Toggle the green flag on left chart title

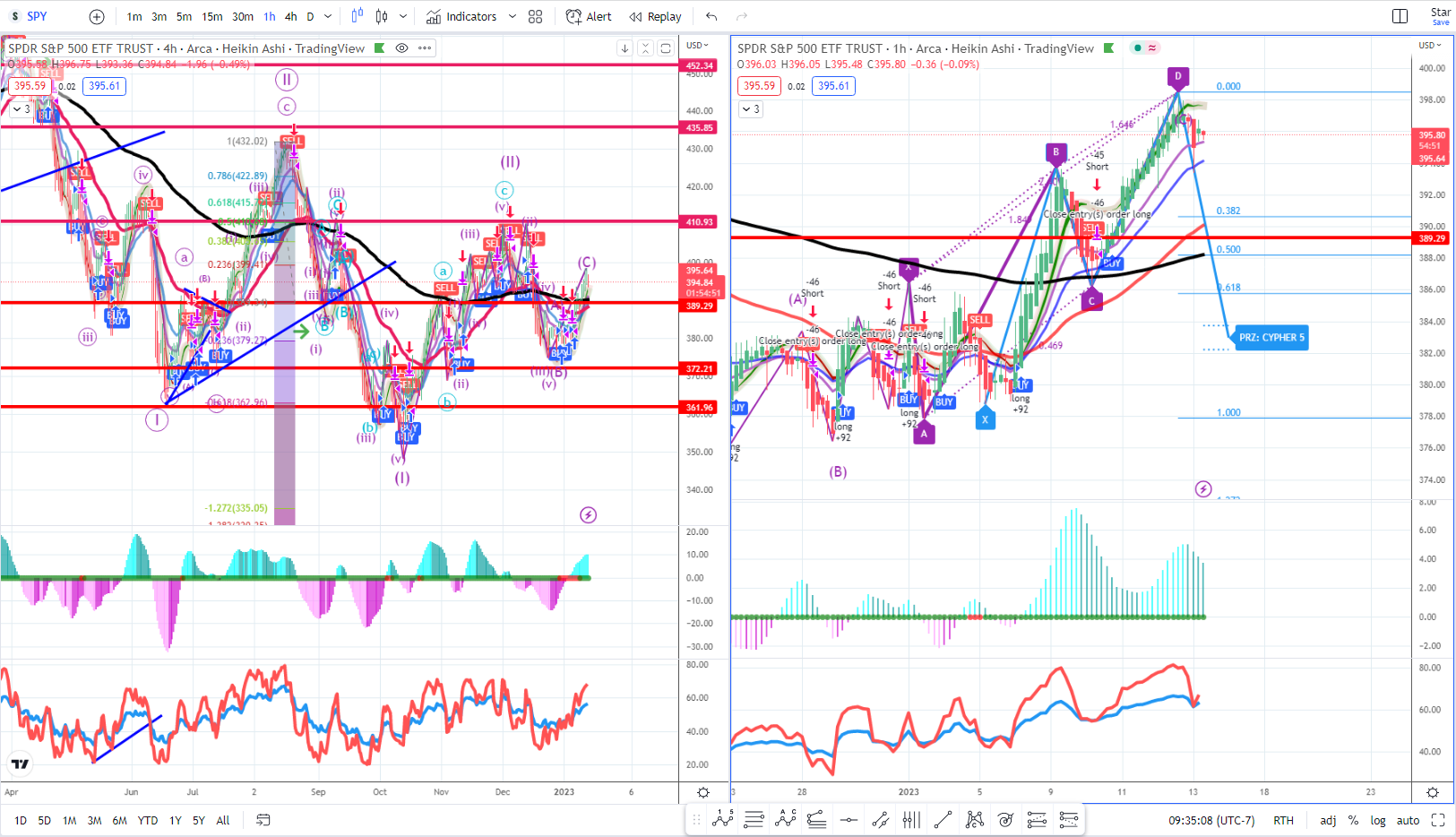click(380, 48)
